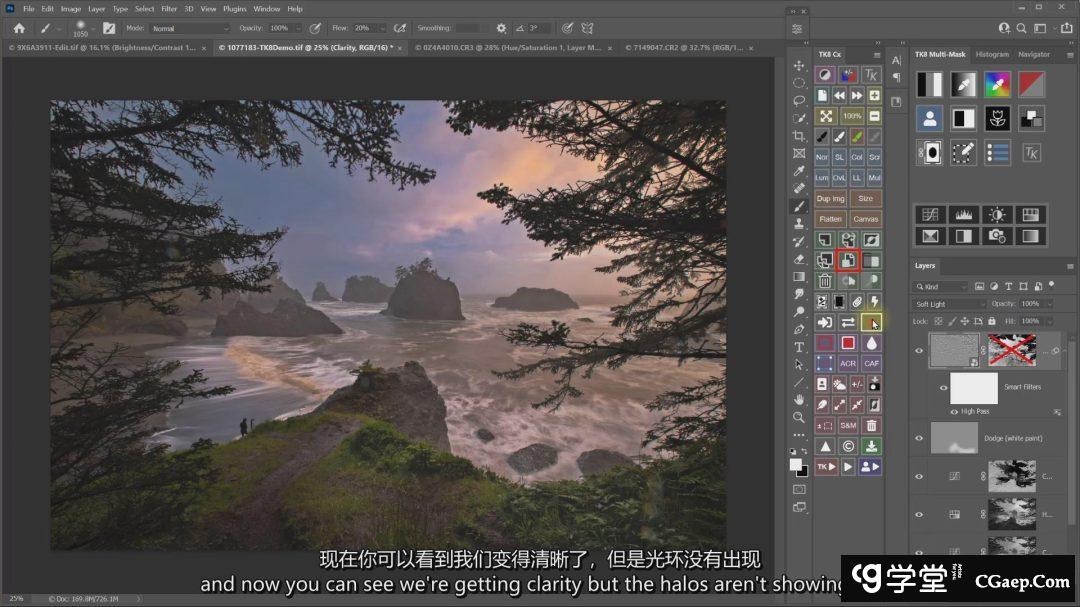The width and height of the screenshot is (1080, 607).
Task: Click the S&M button in TK8 panel
Action: (x=848, y=425)
